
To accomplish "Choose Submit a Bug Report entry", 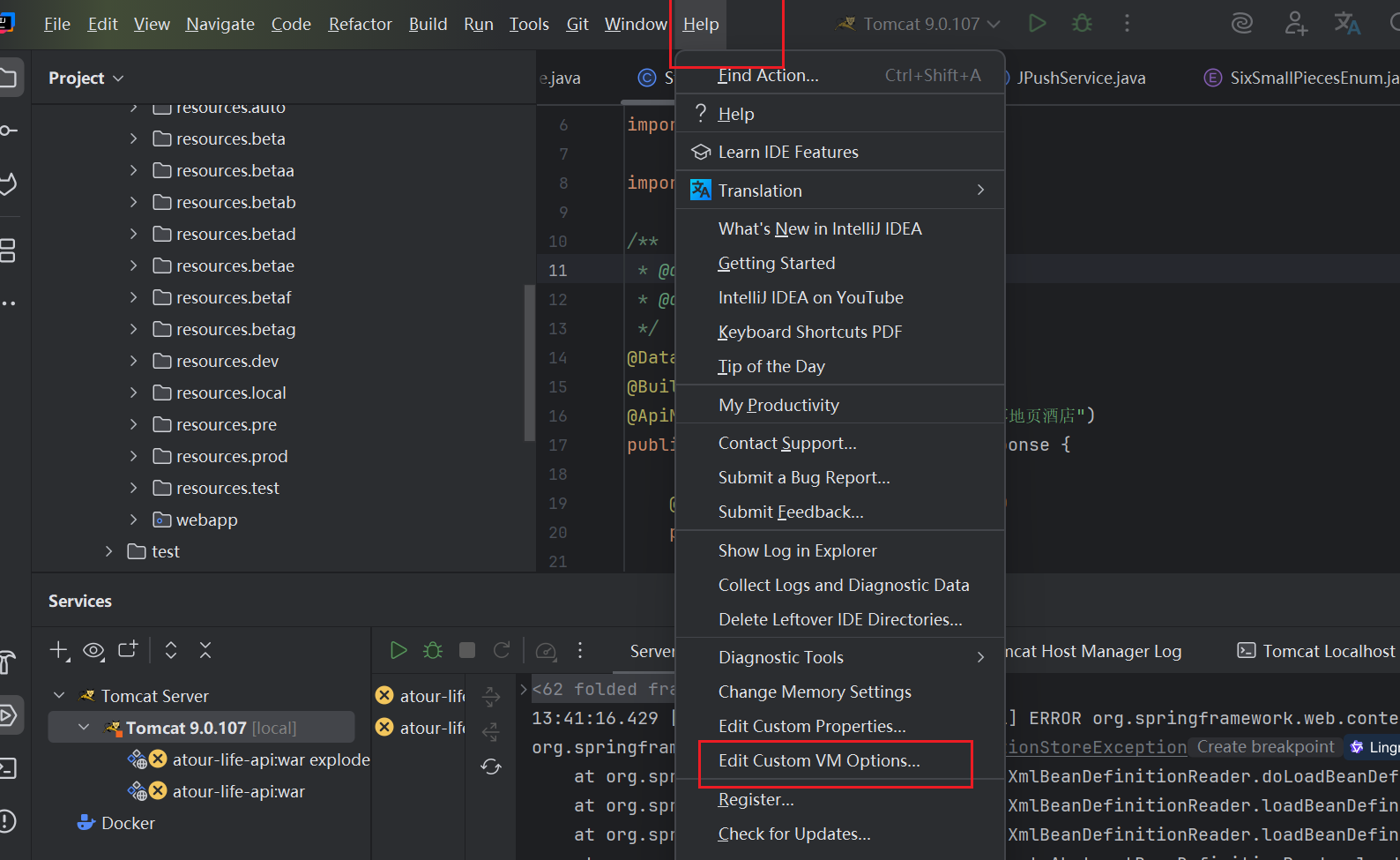I will [840, 477].
